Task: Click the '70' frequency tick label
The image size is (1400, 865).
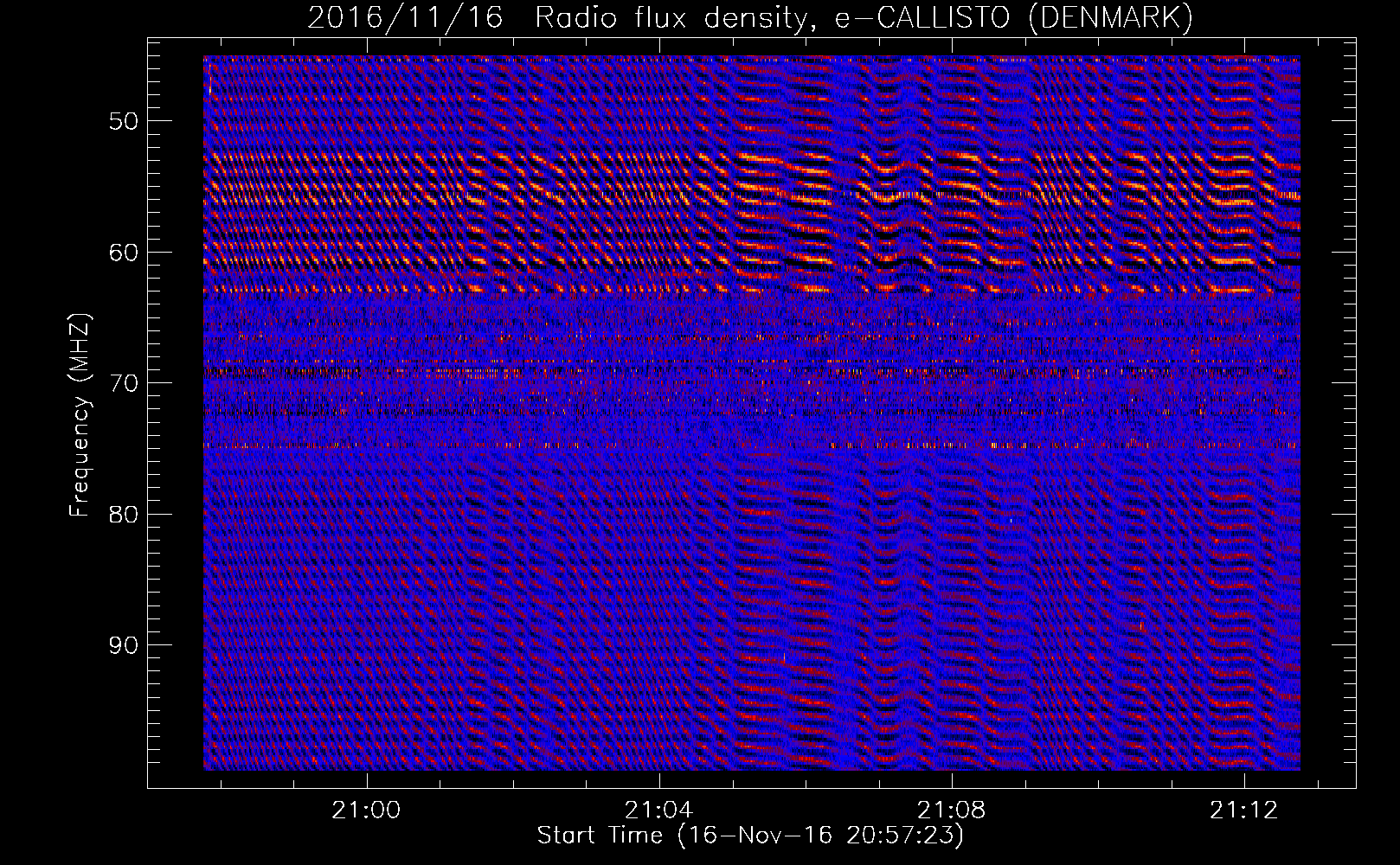Action: [123, 383]
